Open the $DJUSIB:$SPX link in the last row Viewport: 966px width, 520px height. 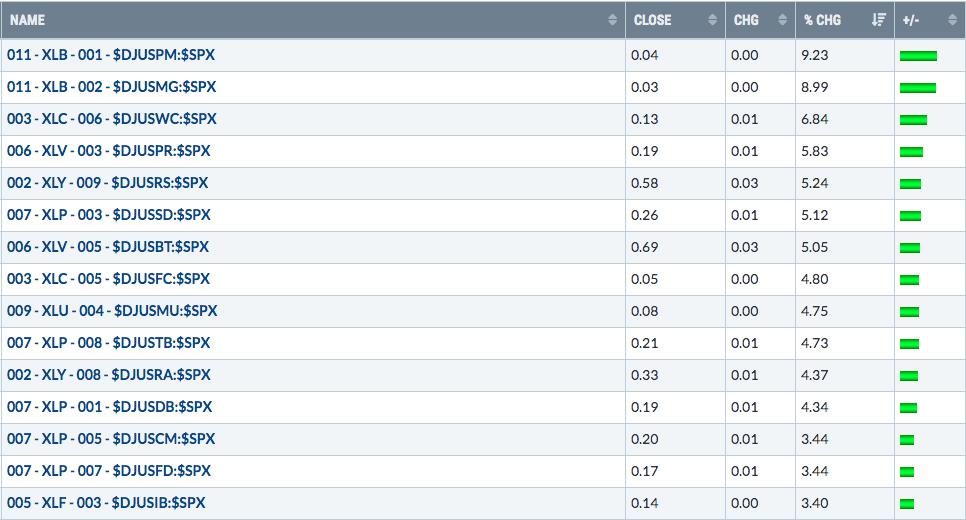coord(106,503)
